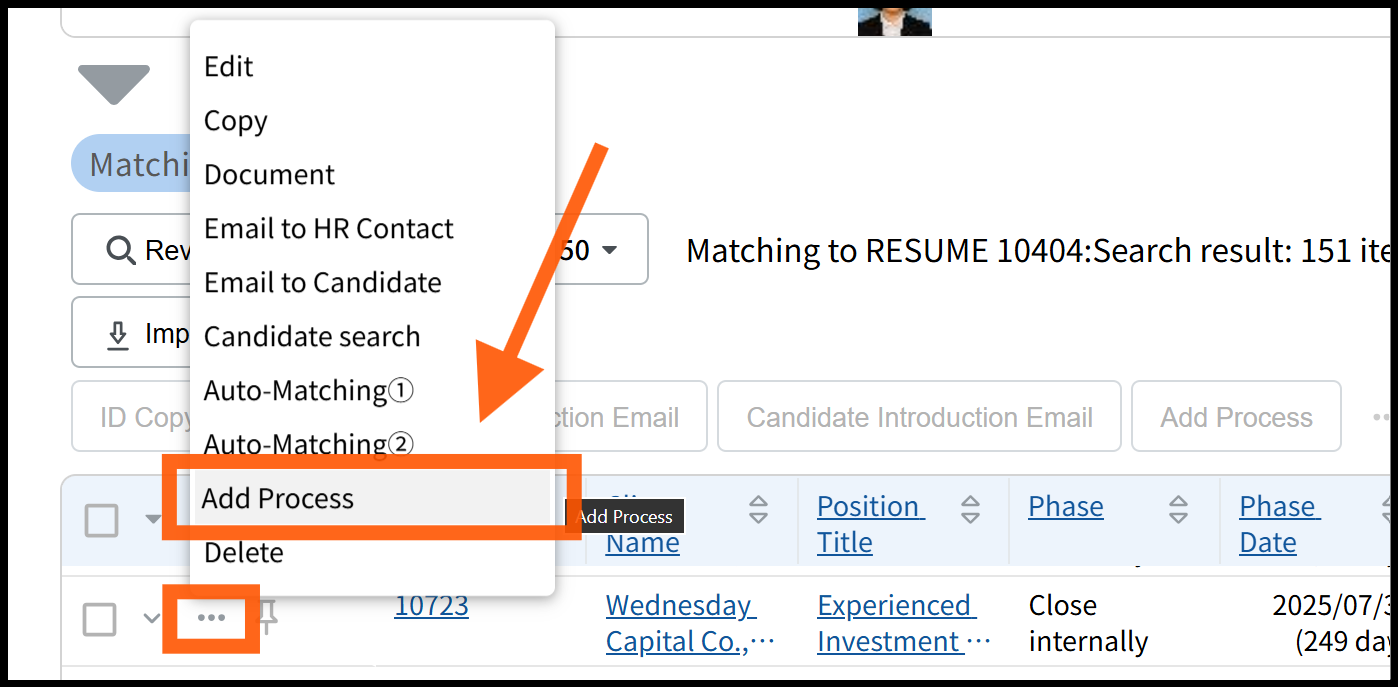Open the header checkbox dropdown arrow
1398x687 pixels.
click(152, 520)
